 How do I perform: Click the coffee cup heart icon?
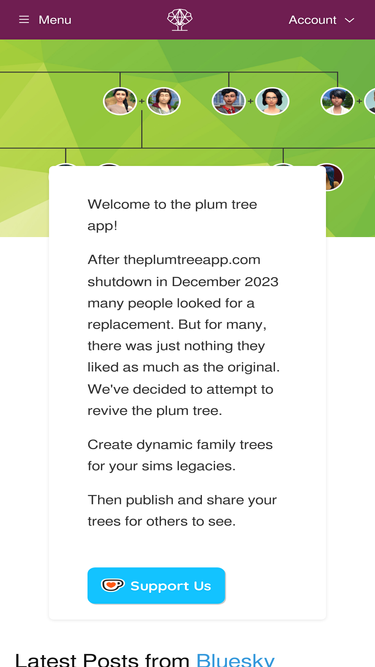click(113, 585)
